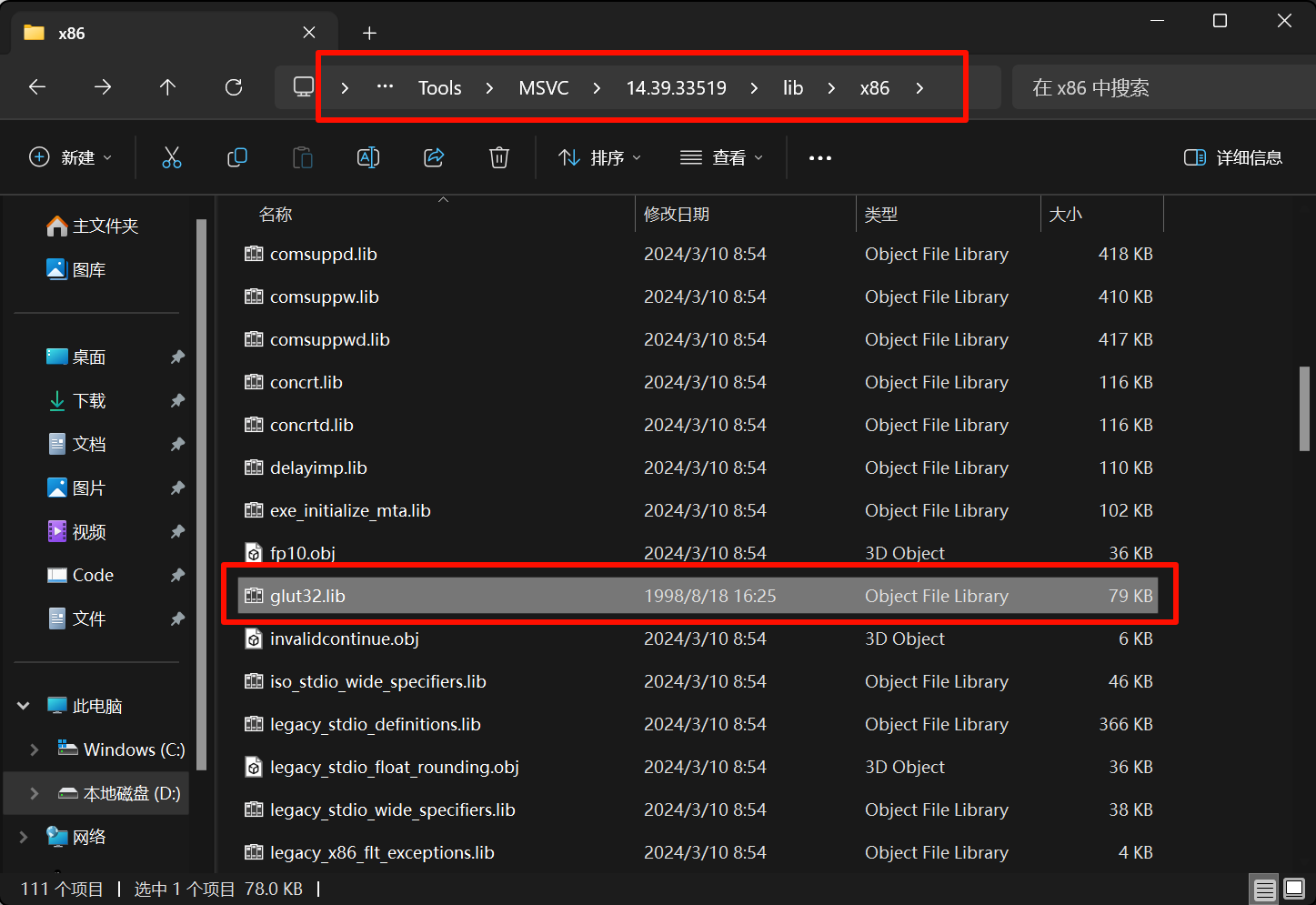The width and height of the screenshot is (1316, 905).
Task: Collapse the This PC (此电脑) tree node
Action: click(x=24, y=706)
